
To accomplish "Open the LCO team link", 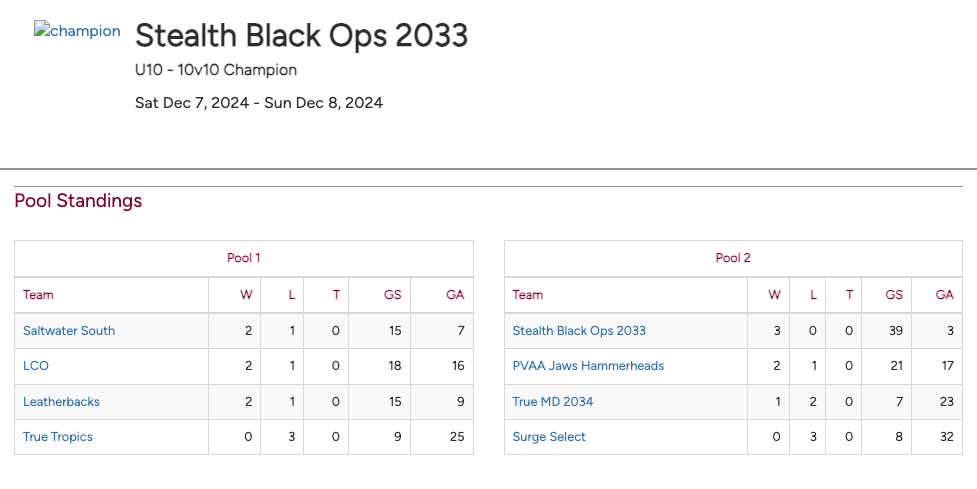I will (x=36, y=366).
